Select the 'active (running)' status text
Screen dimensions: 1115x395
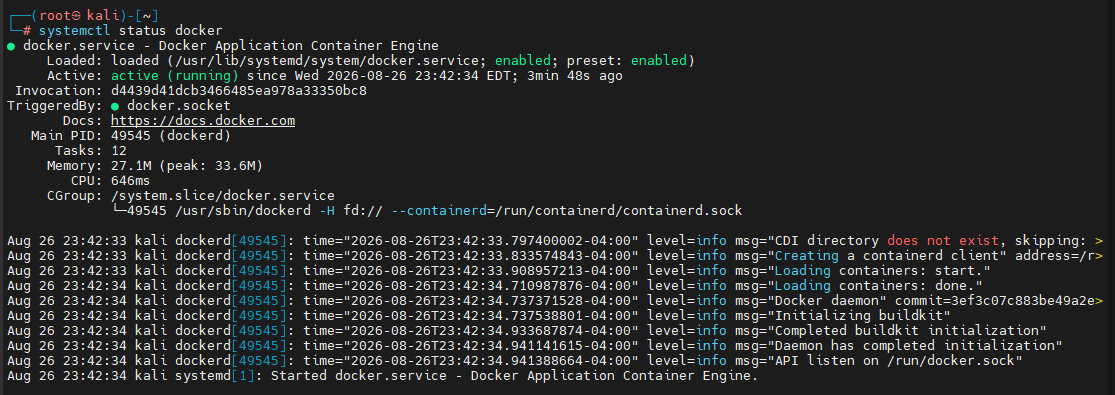pos(175,75)
